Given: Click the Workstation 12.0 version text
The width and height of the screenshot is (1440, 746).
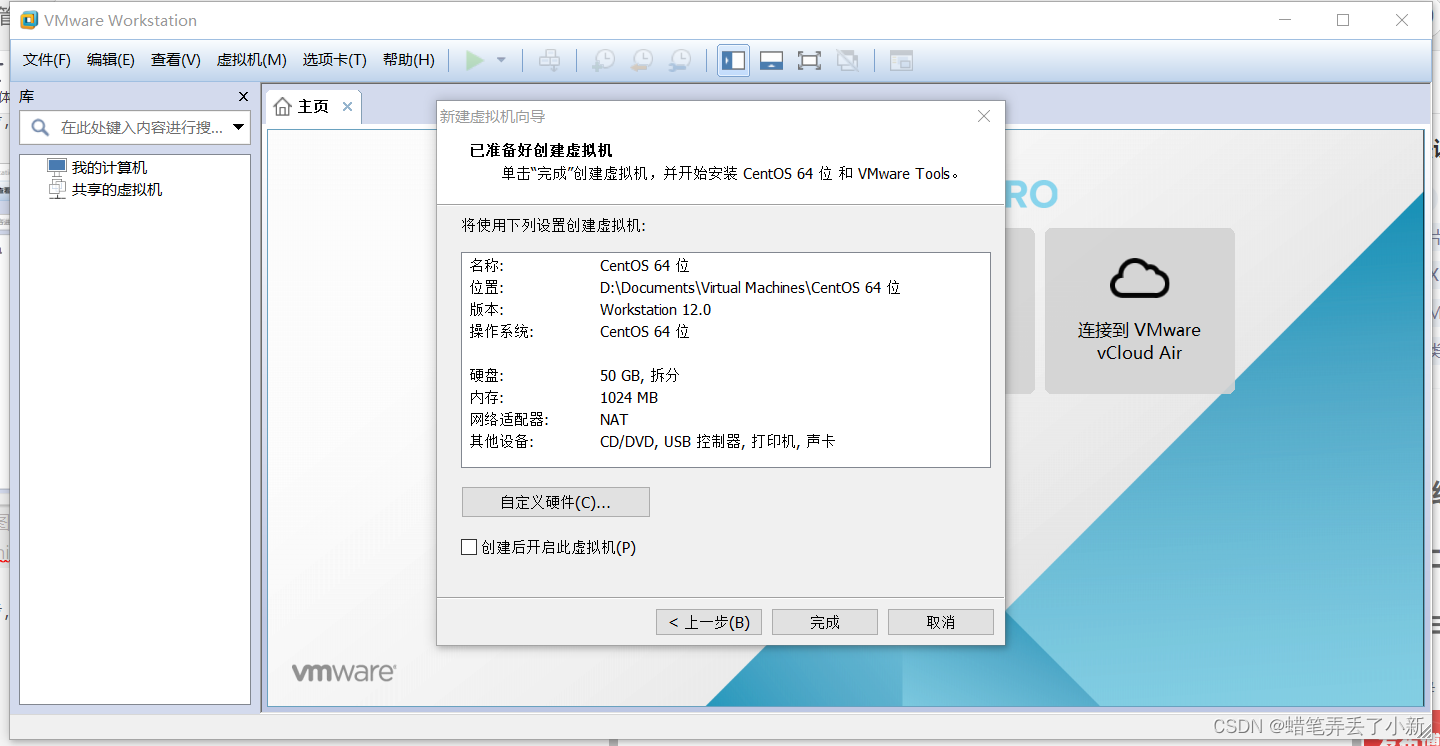Looking at the screenshot, I should point(656,310).
